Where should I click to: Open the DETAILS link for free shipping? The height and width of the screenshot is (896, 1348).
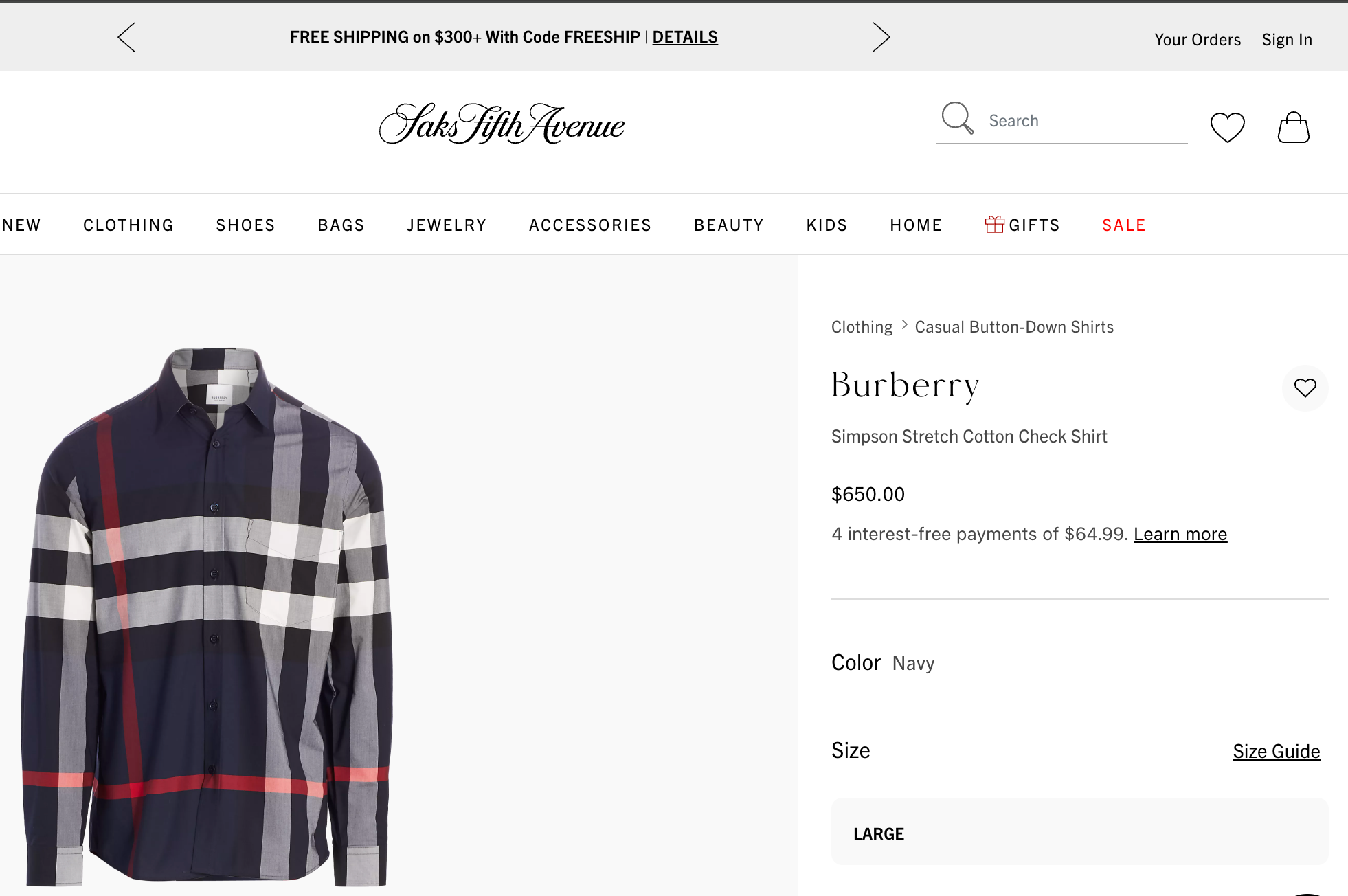click(x=684, y=36)
